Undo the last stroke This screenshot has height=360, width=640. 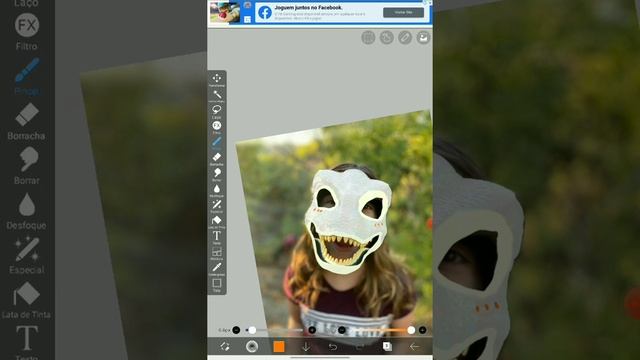(x=333, y=347)
